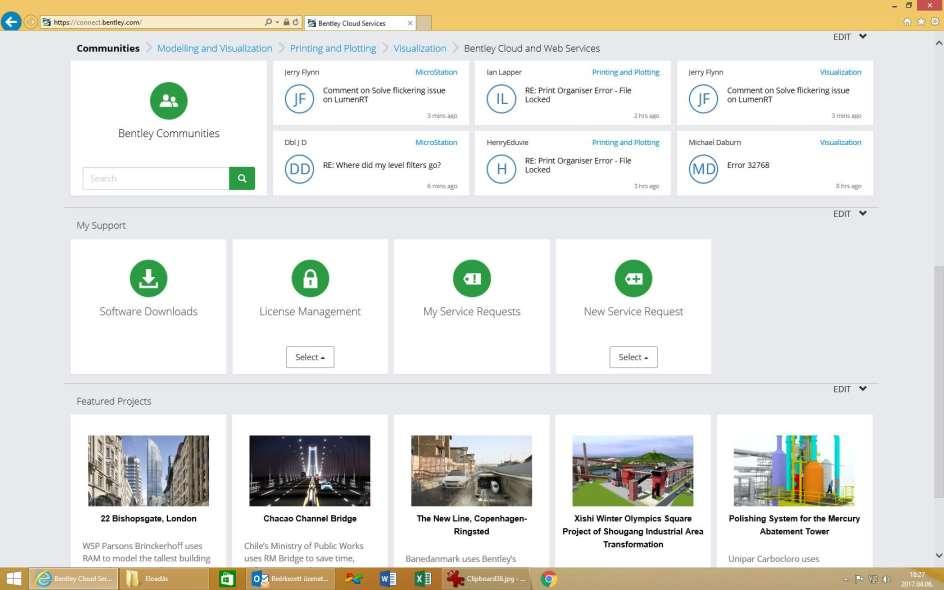Click '22 Bishopsgate, London' title
This screenshot has height=590, width=944.
[149, 518]
